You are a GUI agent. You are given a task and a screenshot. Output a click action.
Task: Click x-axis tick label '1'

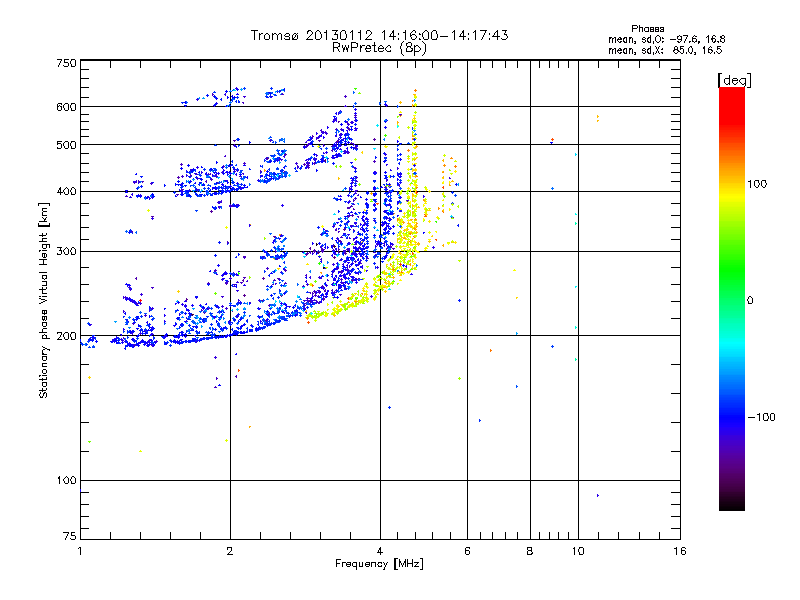tap(80, 551)
